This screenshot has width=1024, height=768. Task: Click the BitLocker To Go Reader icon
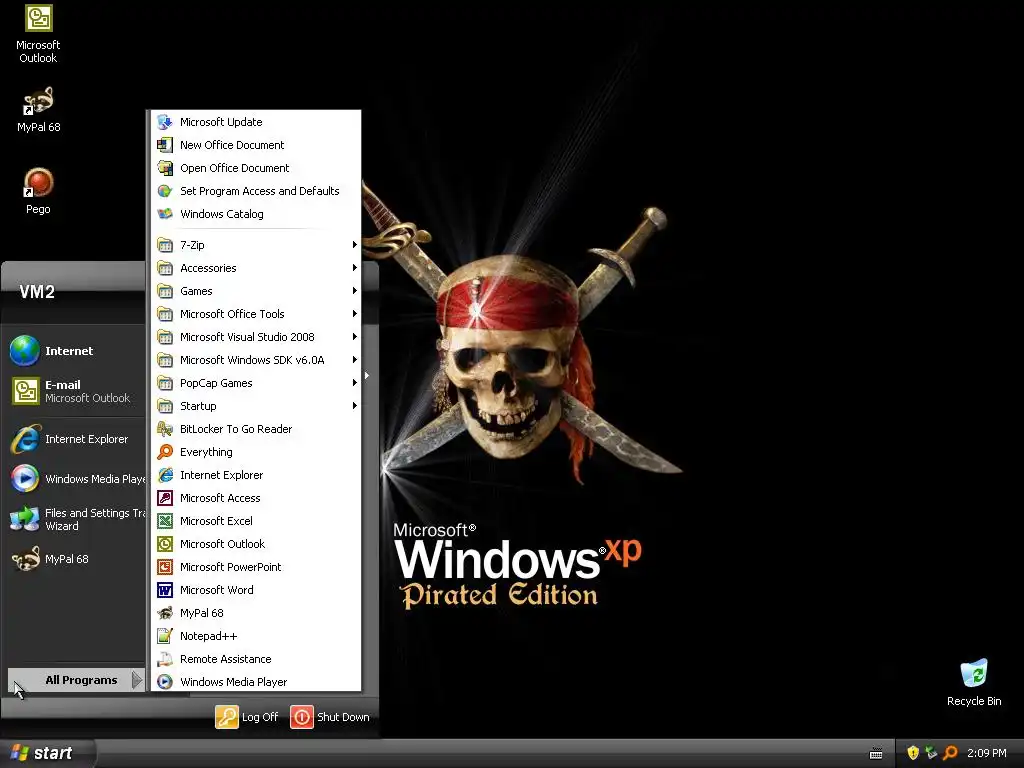click(x=165, y=429)
